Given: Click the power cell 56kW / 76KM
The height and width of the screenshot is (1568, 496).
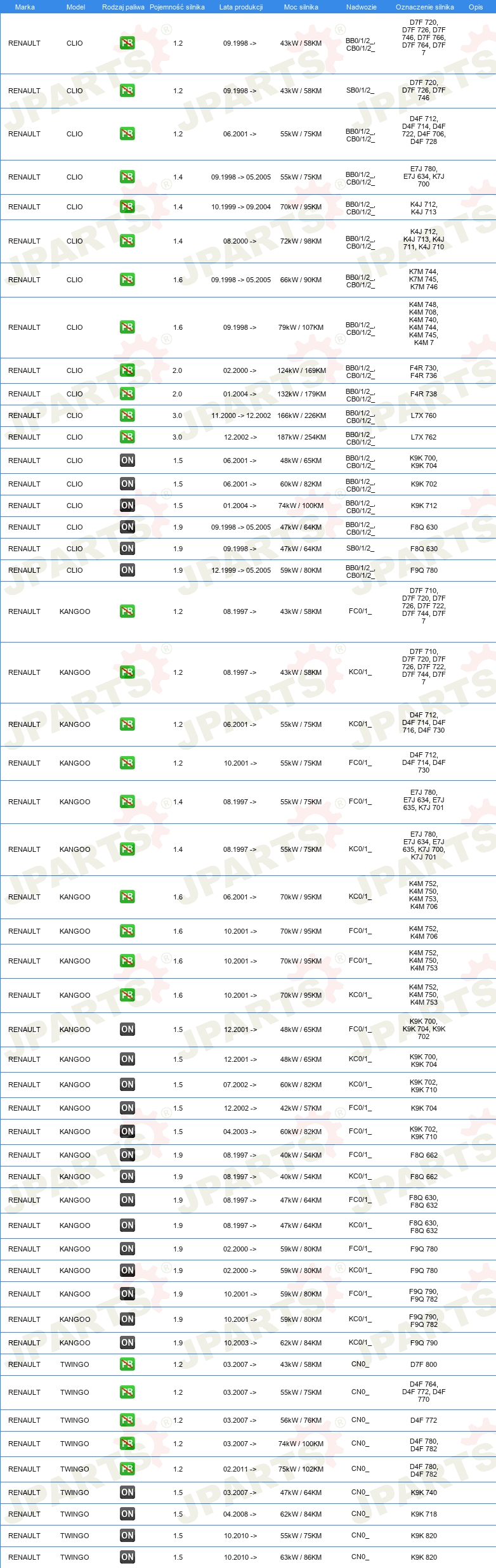Looking at the screenshot, I should pyautogui.click(x=301, y=1420).
